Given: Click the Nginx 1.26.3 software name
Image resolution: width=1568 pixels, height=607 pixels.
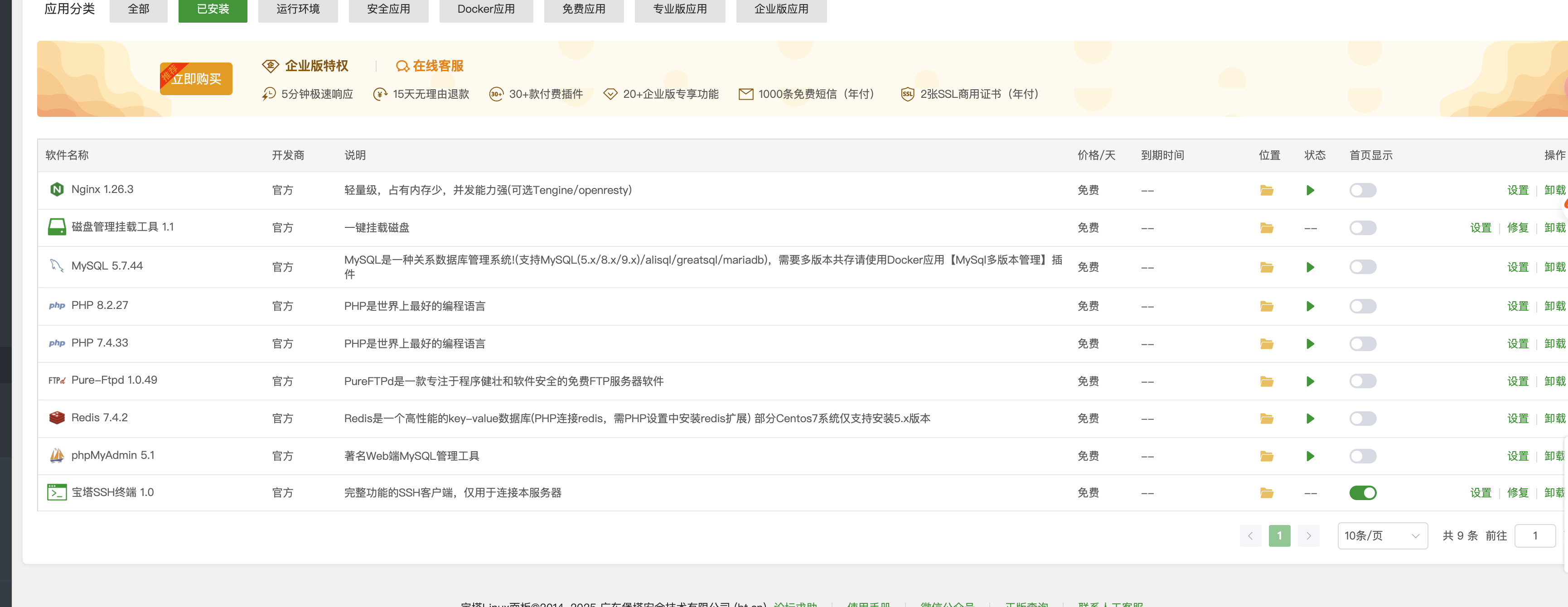Looking at the screenshot, I should click(x=102, y=189).
